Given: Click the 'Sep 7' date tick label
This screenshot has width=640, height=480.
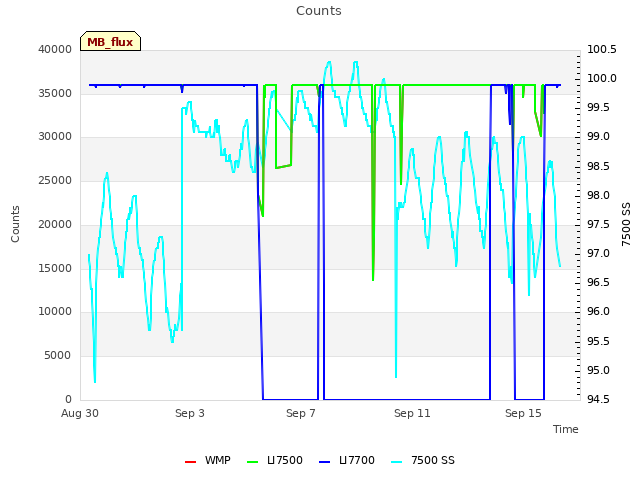Looking at the screenshot, I should pos(301,413).
